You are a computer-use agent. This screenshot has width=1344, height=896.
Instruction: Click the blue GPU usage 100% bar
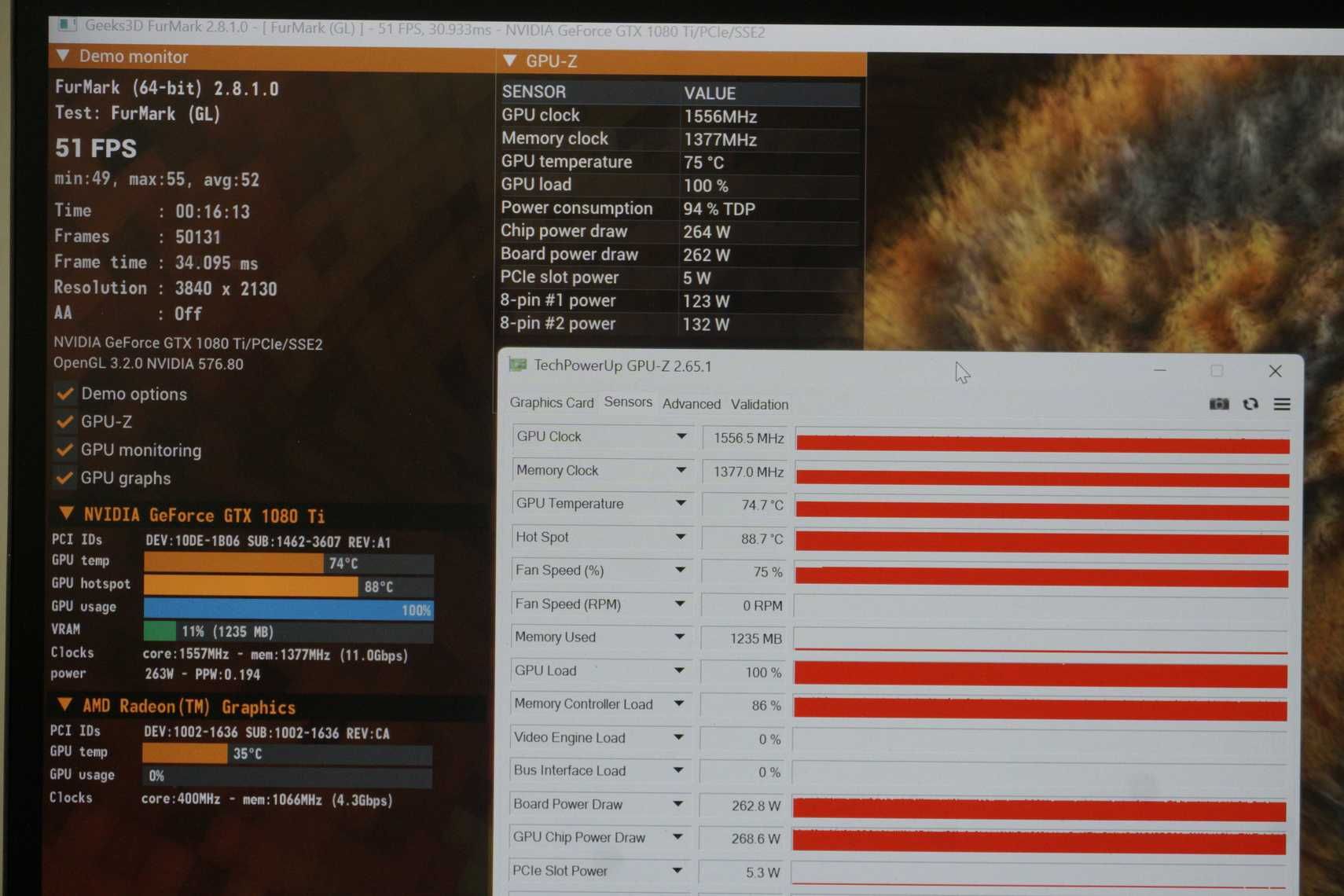(x=288, y=609)
